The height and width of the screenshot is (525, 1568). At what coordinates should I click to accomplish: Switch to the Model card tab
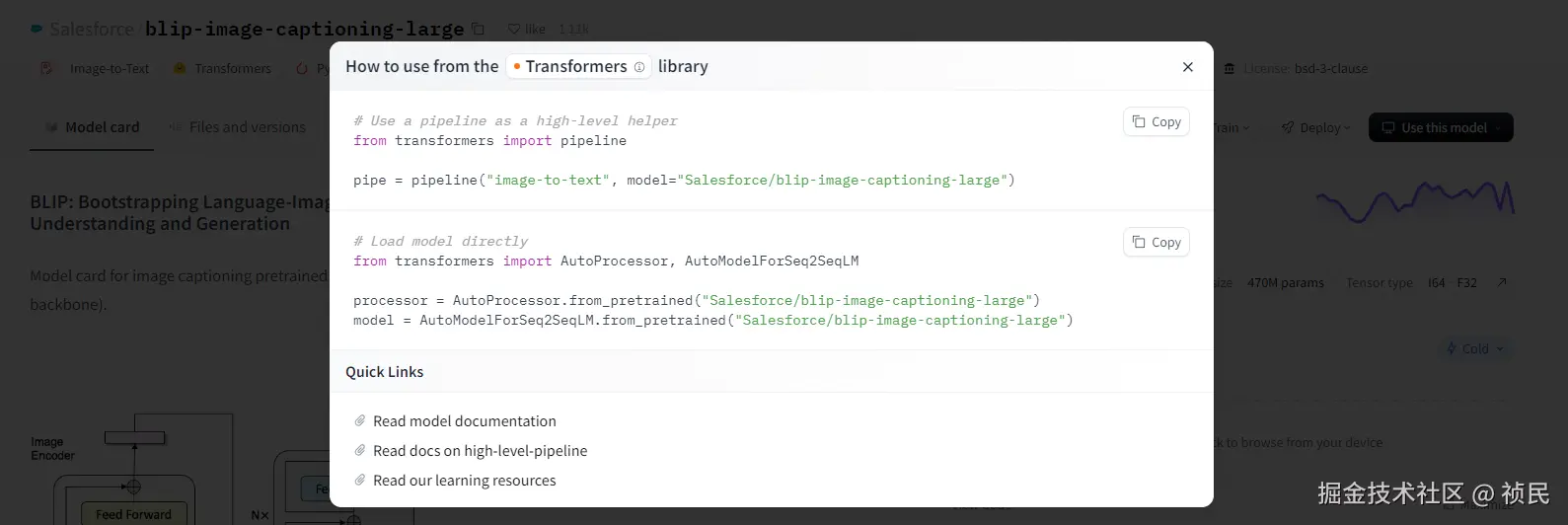tap(92, 127)
